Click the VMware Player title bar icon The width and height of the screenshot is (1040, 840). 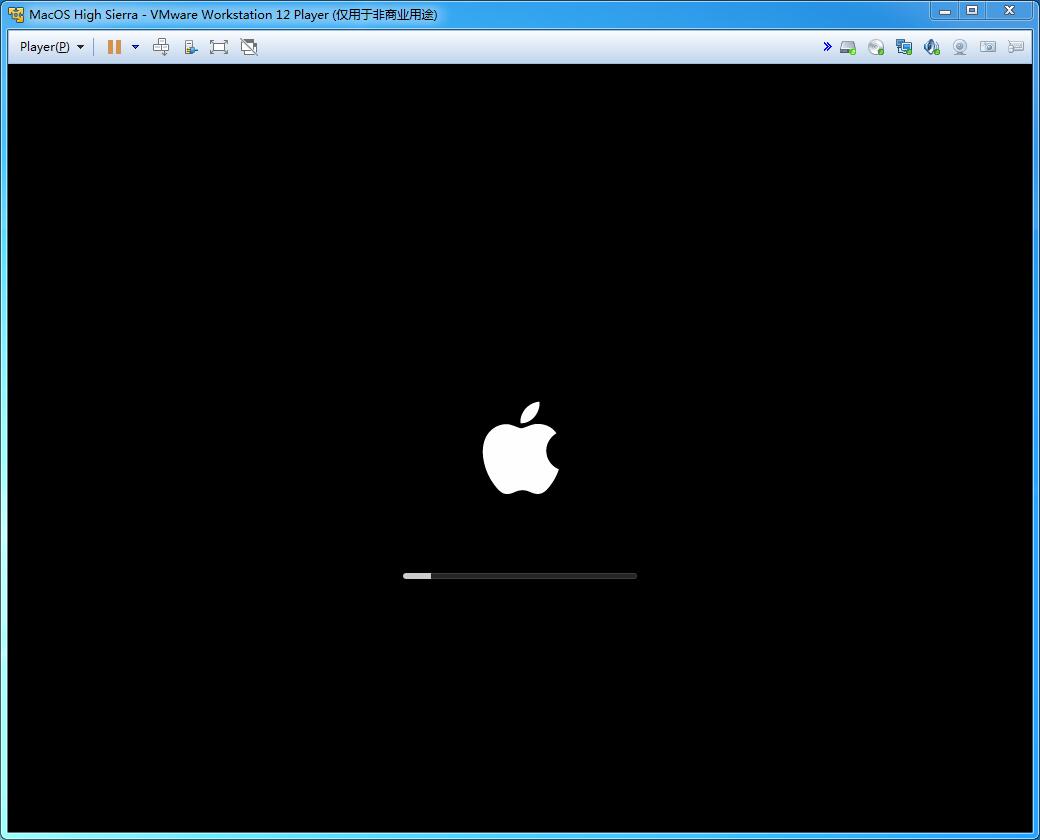pos(15,14)
